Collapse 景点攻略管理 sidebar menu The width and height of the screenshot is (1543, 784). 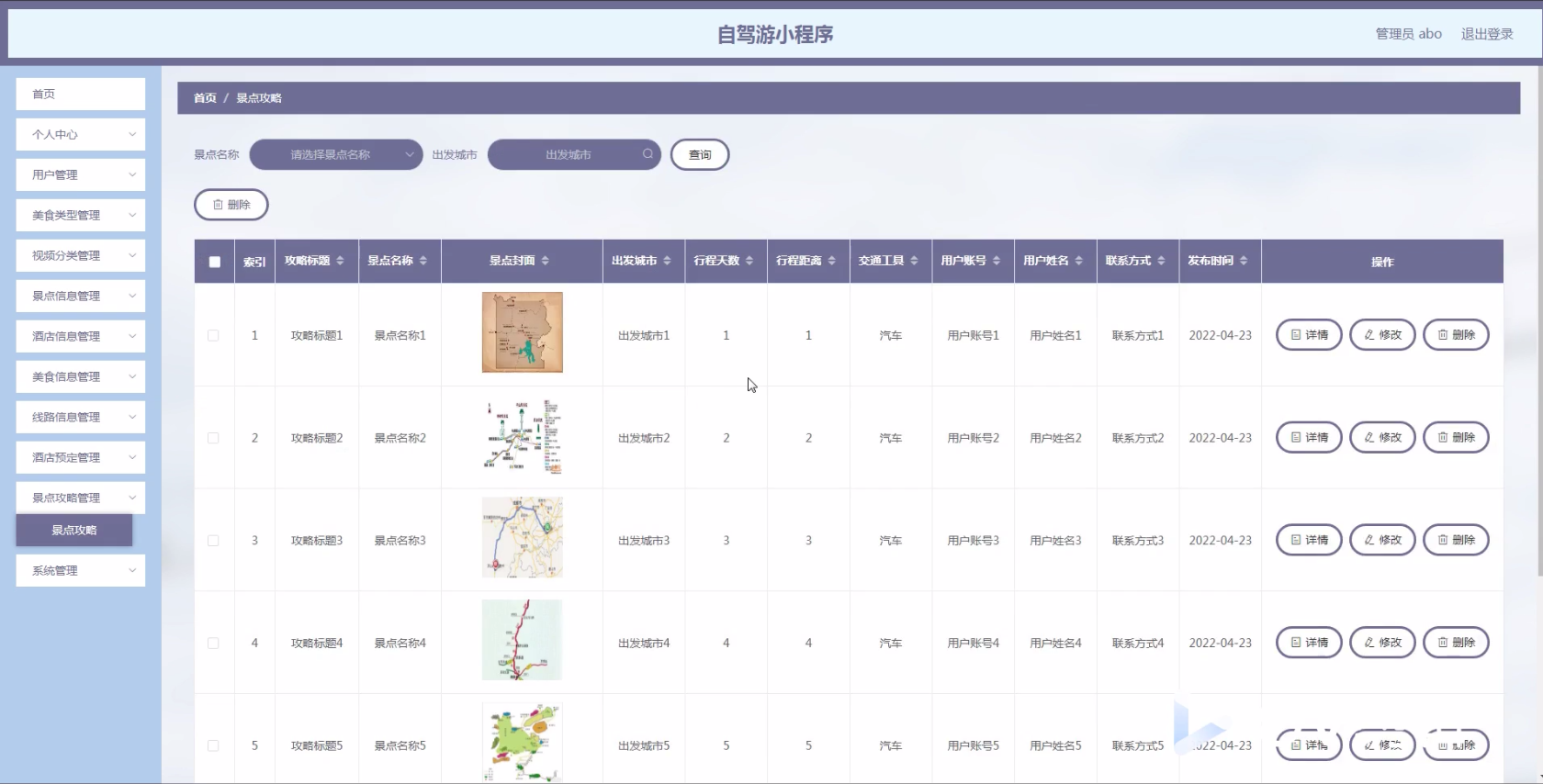(x=81, y=498)
